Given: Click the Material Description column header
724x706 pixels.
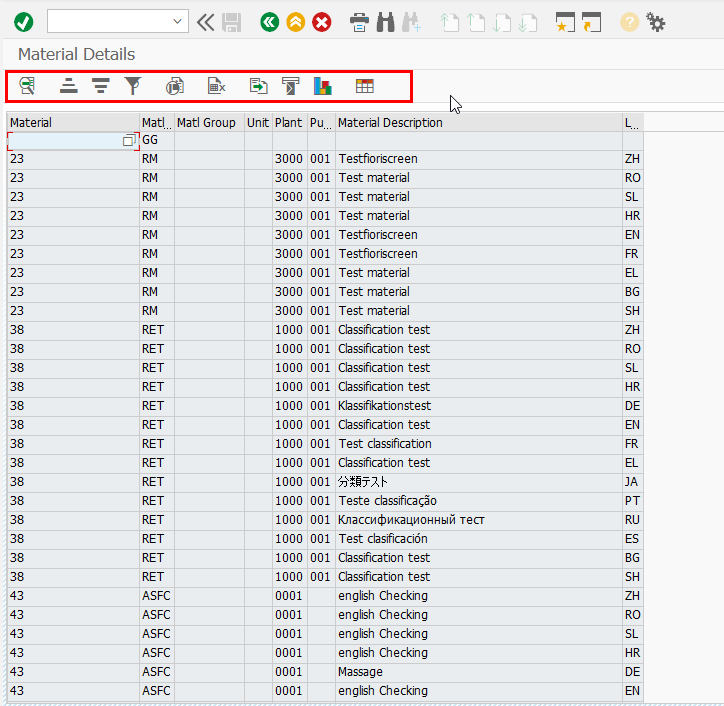Looking at the screenshot, I should tap(478, 122).
